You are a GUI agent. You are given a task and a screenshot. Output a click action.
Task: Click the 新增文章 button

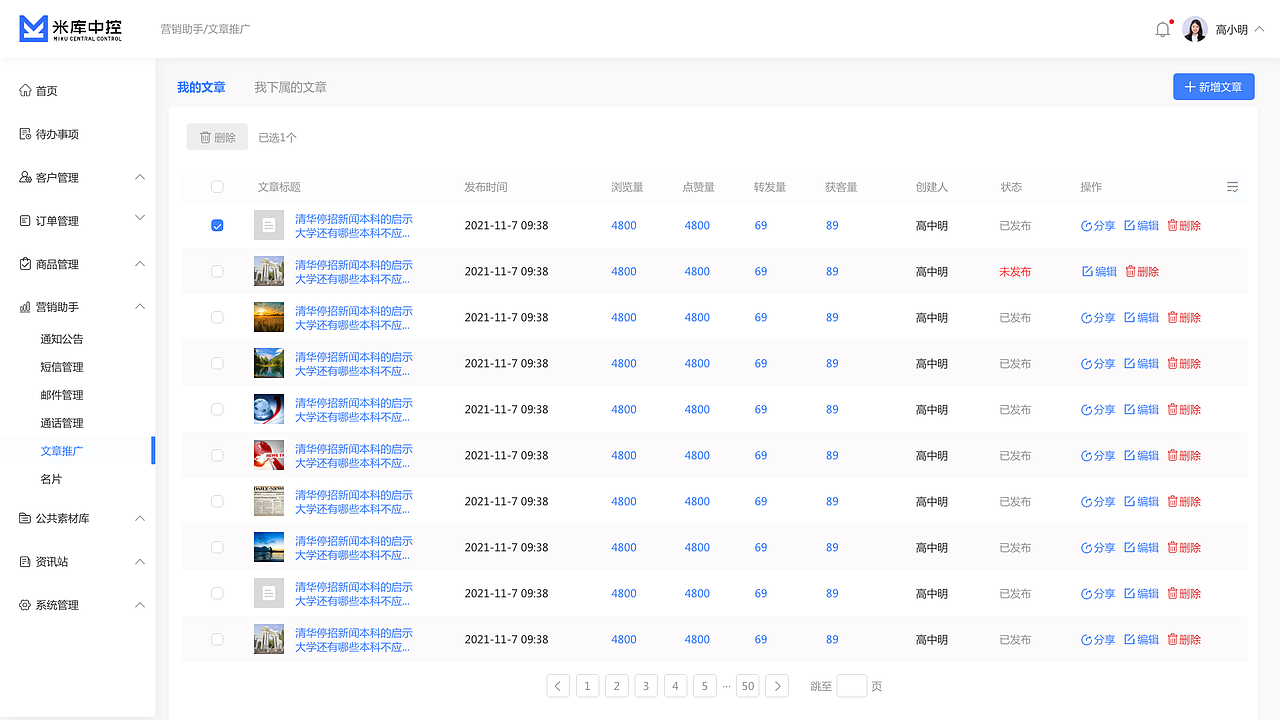click(1214, 87)
